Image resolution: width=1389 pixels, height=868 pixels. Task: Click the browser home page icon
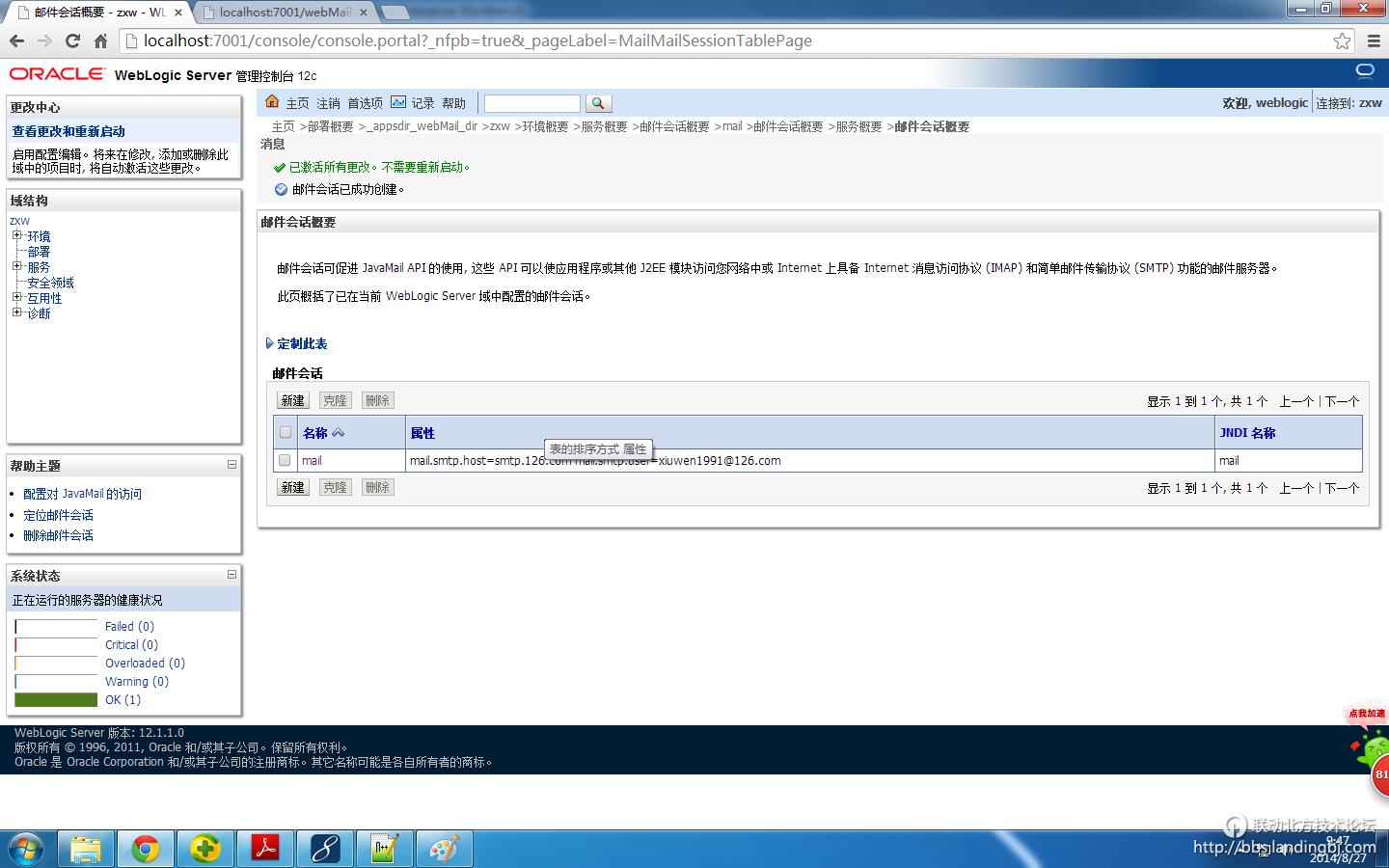click(100, 41)
